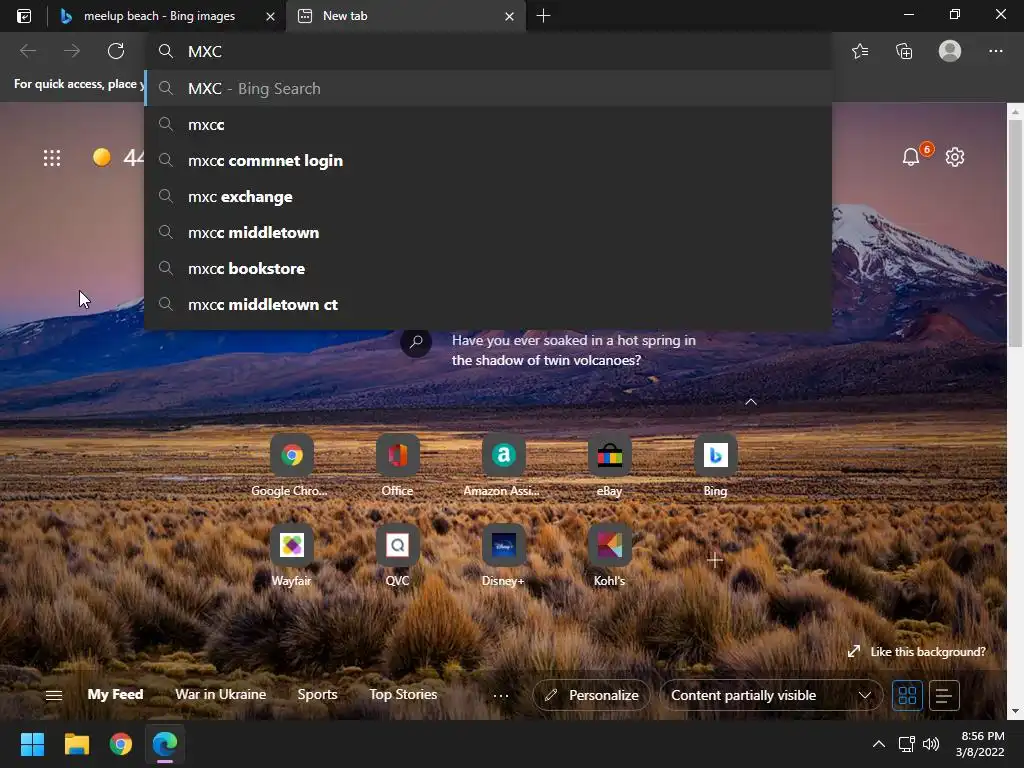Choose mxc exchange suggestion
The image size is (1024, 768).
(x=488, y=196)
